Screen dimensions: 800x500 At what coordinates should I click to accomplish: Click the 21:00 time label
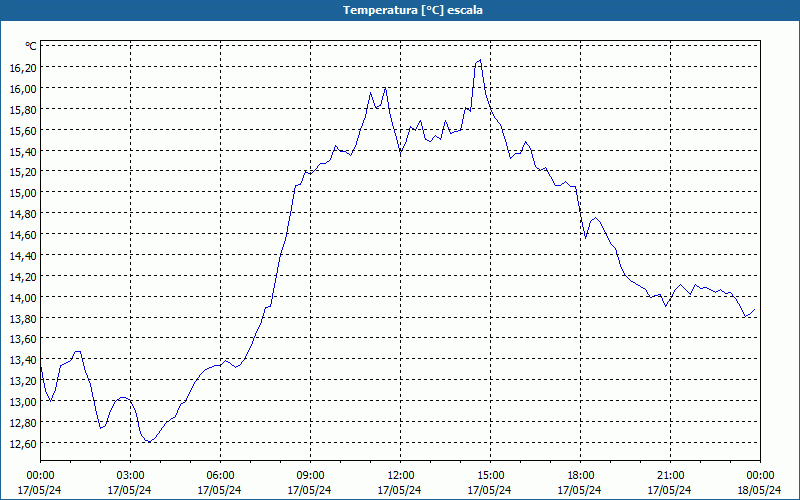tap(670, 475)
